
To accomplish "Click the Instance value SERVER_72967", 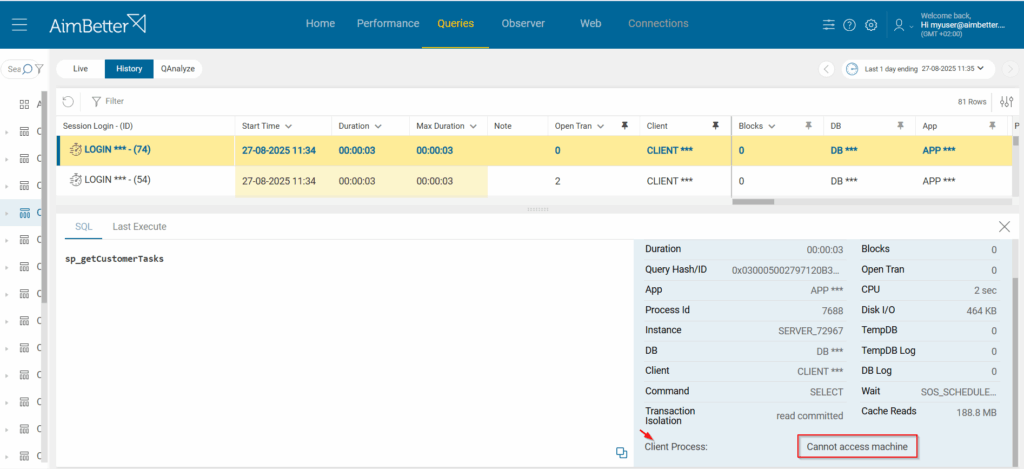I will [810, 331].
